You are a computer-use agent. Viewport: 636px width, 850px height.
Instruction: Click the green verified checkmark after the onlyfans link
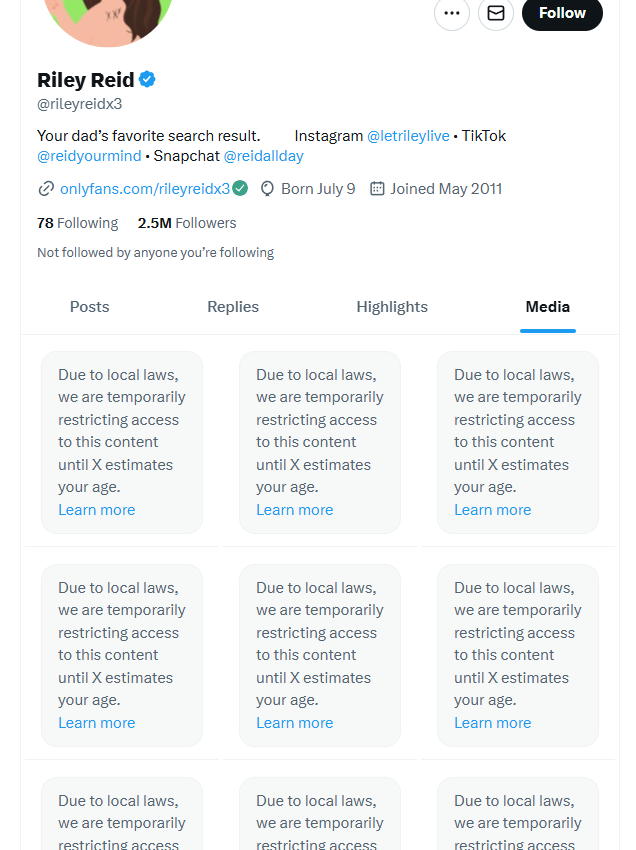pos(240,188)
